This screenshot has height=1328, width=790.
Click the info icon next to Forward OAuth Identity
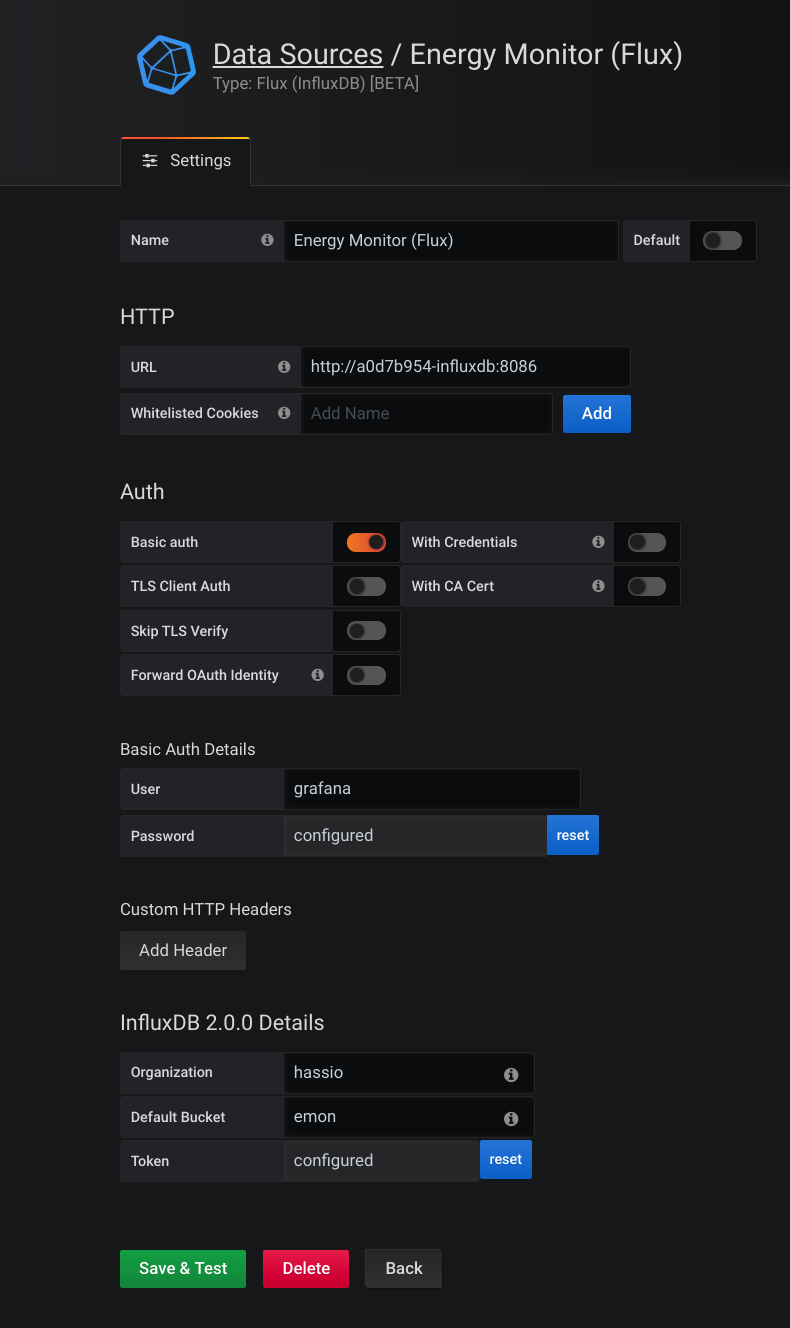[x=317, y=675]
